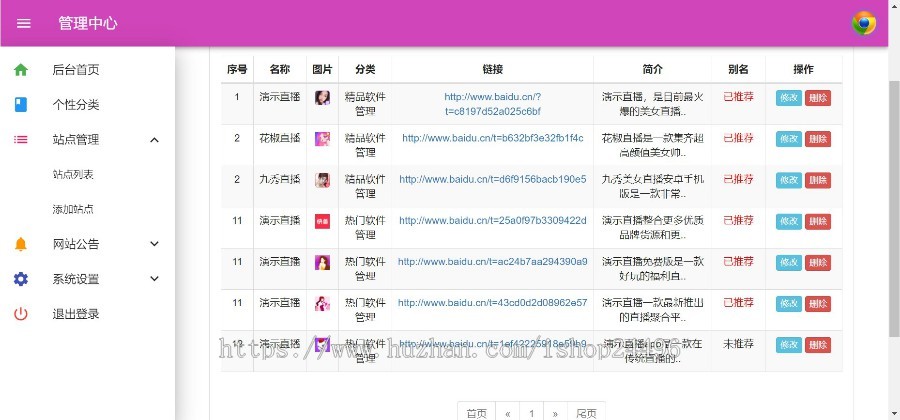The width and height of the screenshot is (900, 420).
Task: Click thumbnail image of 花椒直播 row
Action: (x=322, y=139)
